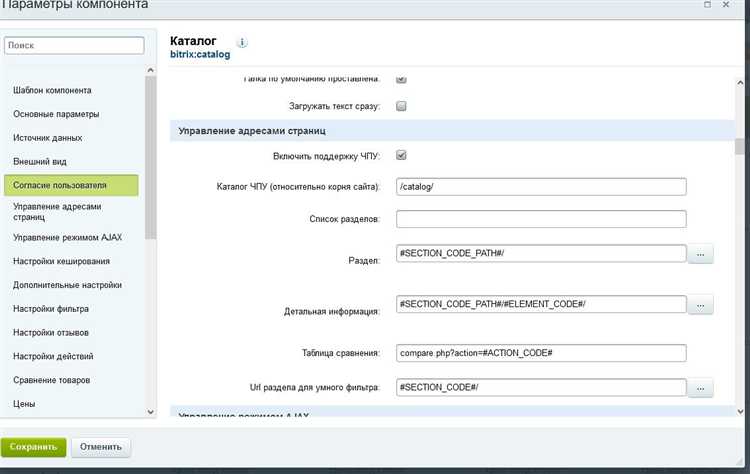
Task: Open the Источник данных section
Action: [47, 138]
